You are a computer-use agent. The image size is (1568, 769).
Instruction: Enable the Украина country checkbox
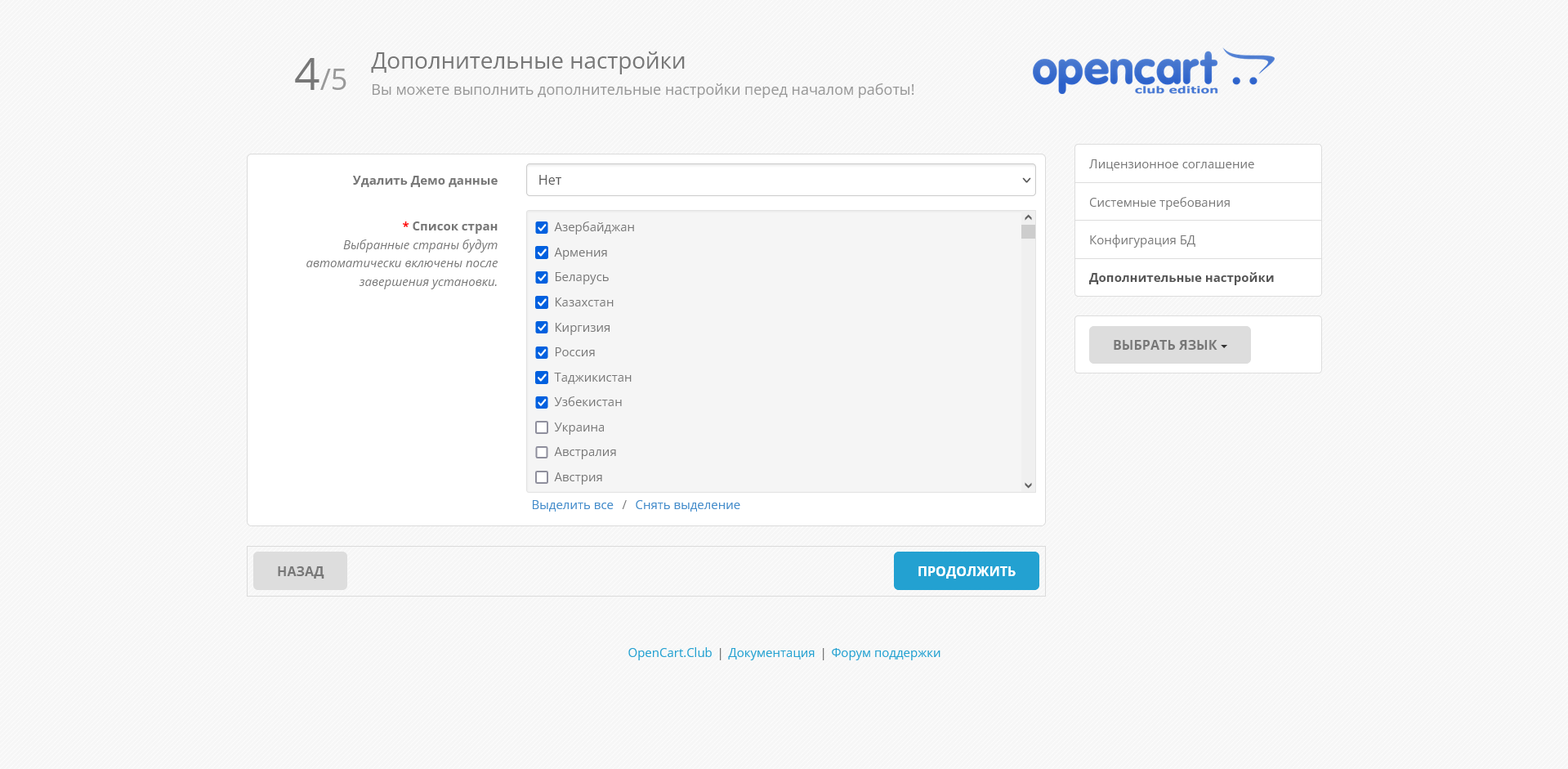542,427
